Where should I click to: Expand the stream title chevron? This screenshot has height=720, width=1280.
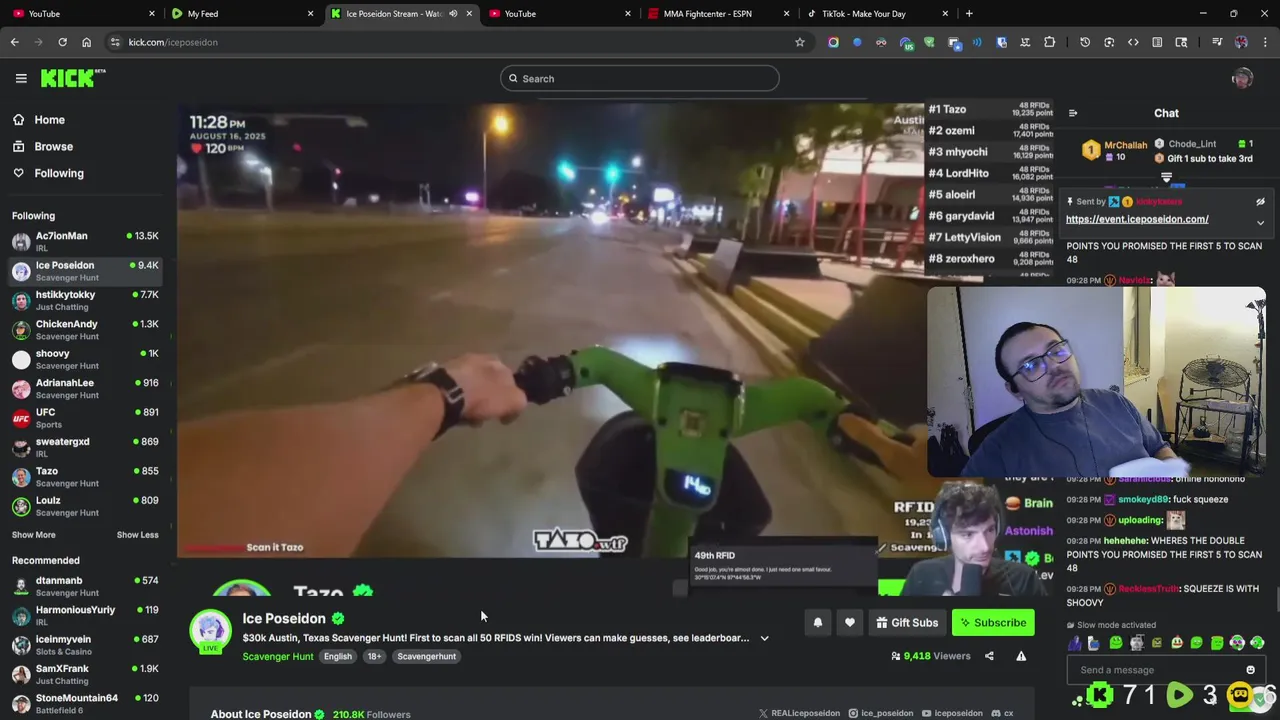(764, 638)
